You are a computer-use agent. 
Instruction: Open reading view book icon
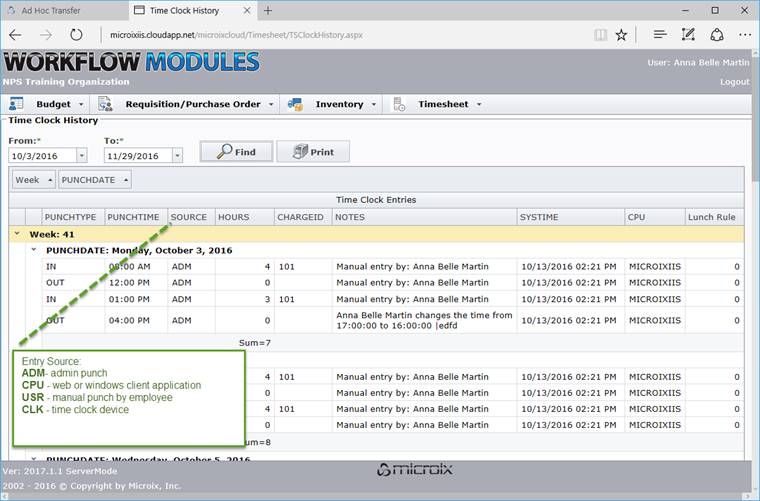pos(600,34)
